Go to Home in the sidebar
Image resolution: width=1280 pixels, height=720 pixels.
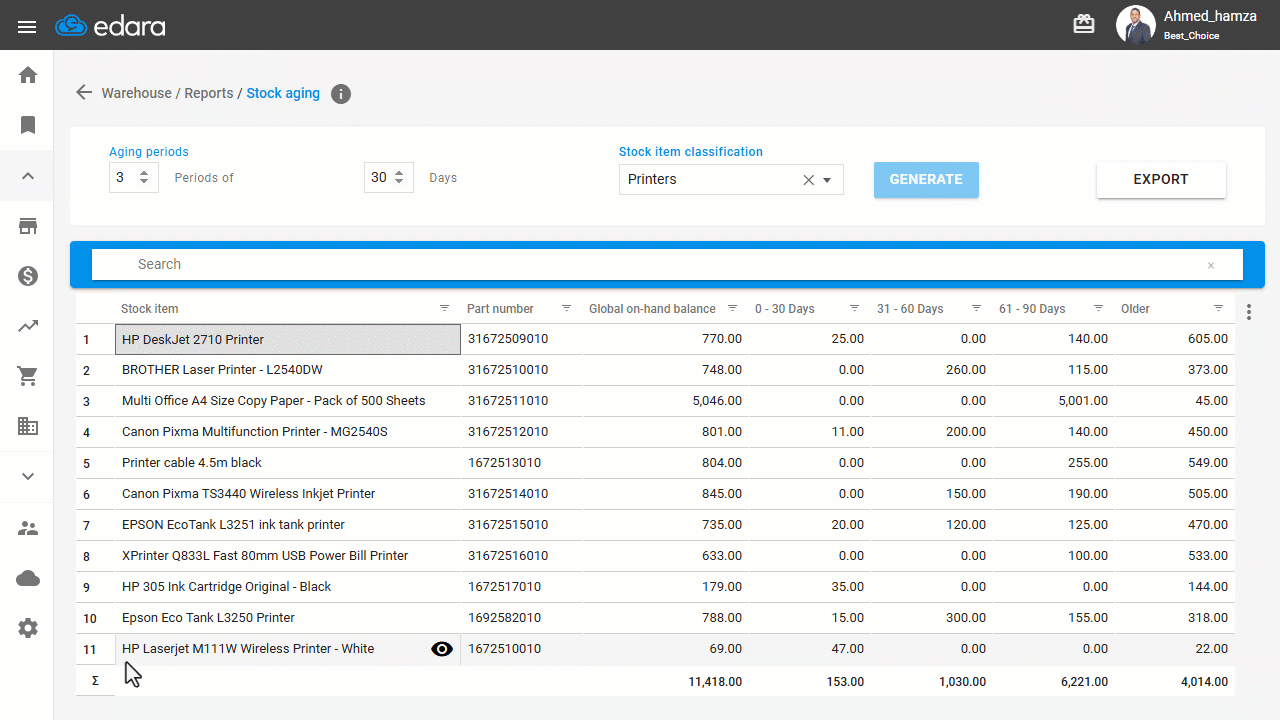(x=28, y=75)
